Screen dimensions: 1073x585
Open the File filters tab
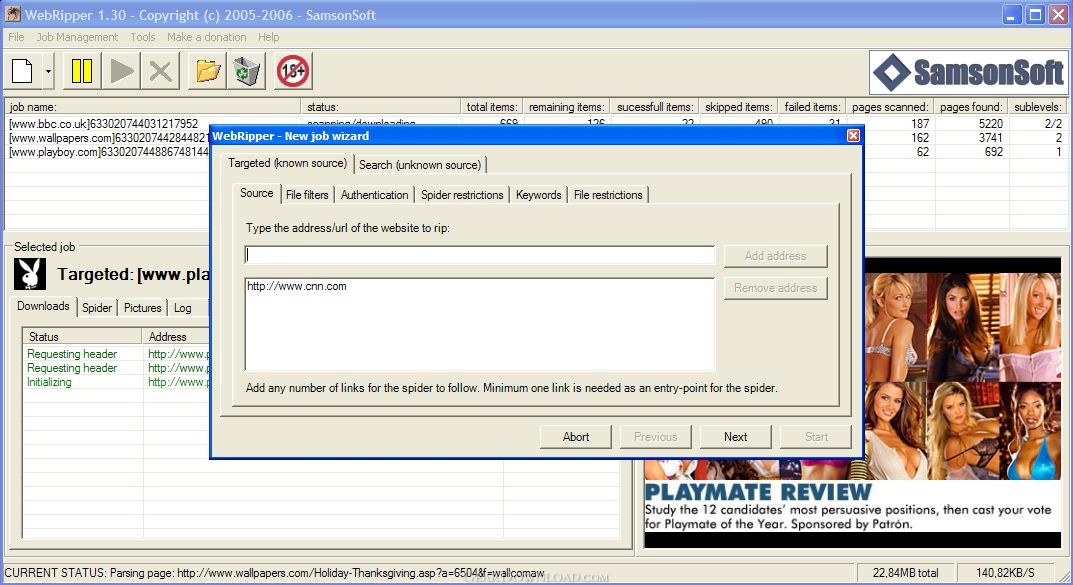coord(307,195)
